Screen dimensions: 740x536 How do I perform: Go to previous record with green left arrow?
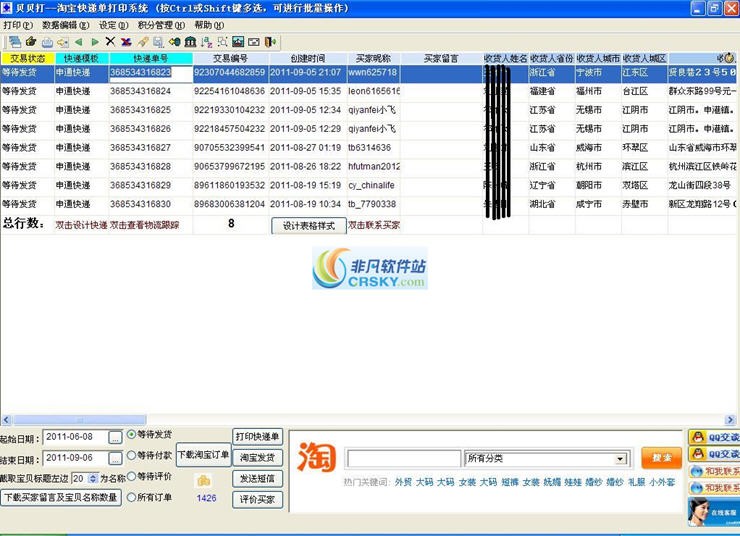coord(79,42)
